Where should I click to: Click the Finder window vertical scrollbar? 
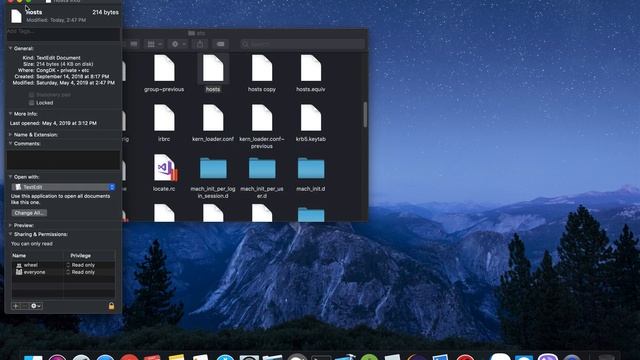click(365, 115)
